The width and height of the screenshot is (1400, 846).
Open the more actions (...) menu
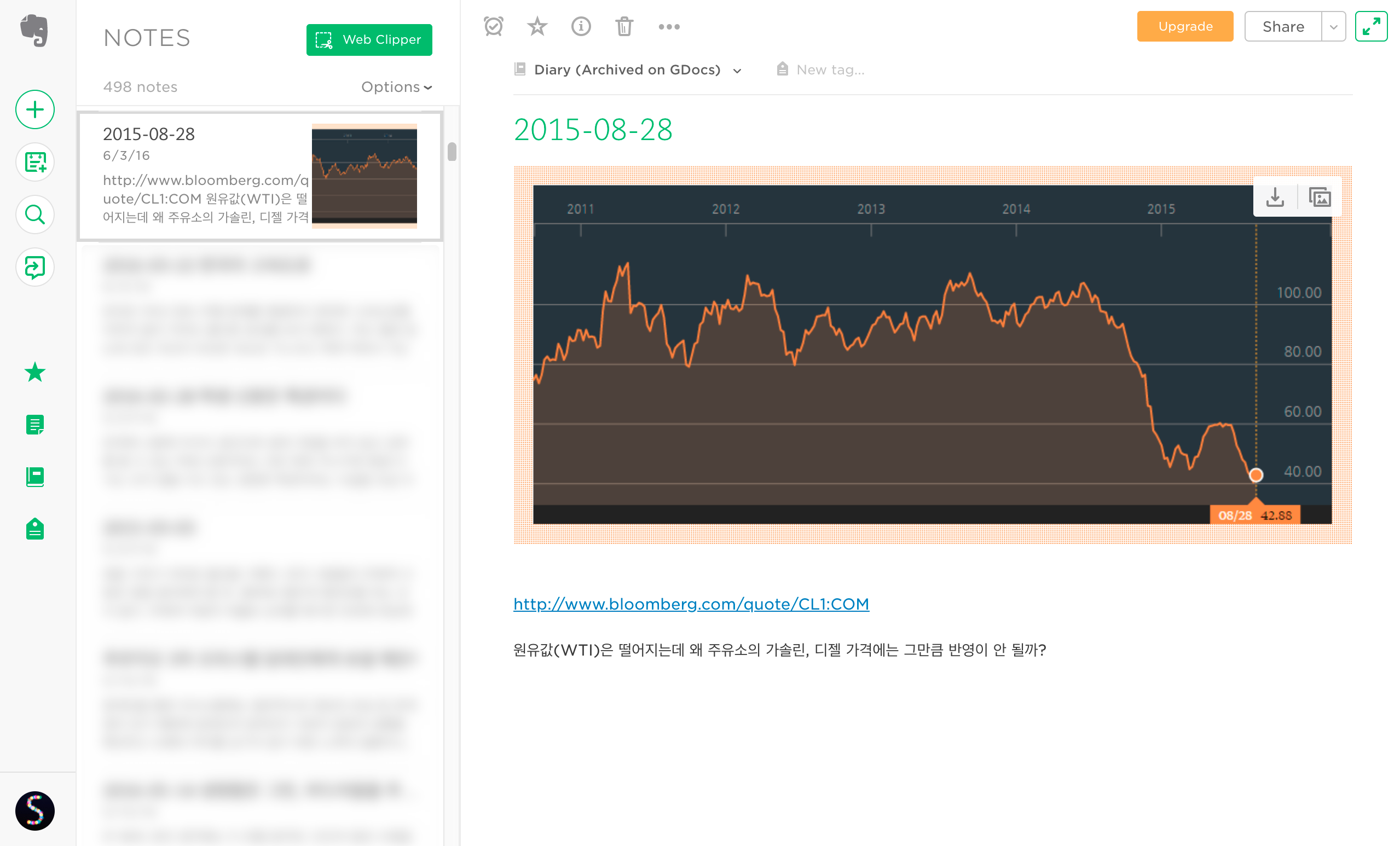[x=669, y=26]
